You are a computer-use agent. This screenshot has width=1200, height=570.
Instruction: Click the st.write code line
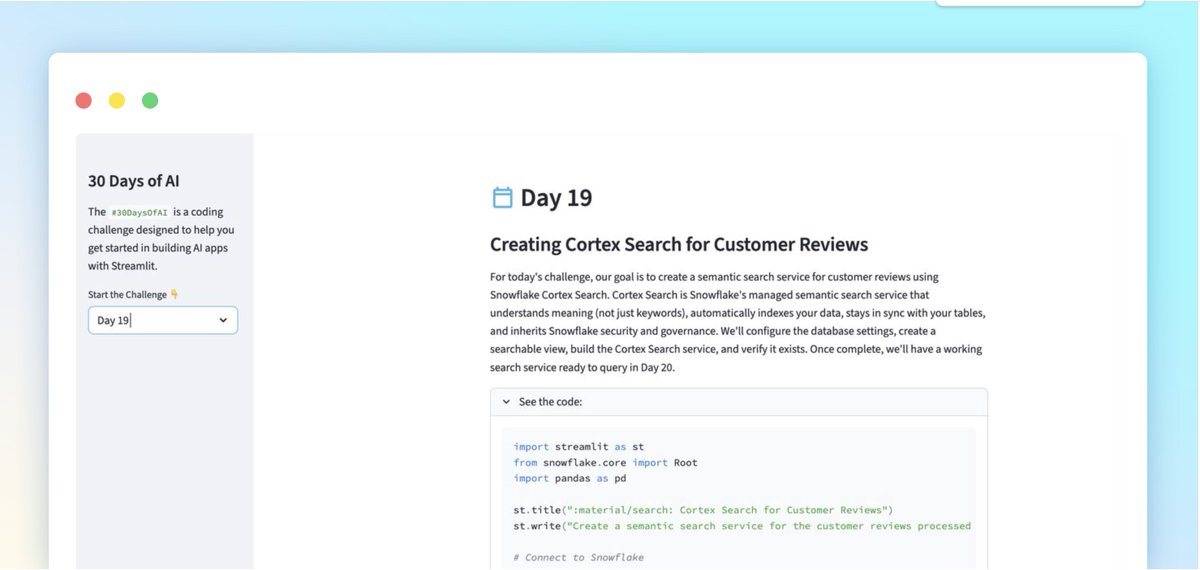coord(742,526)
